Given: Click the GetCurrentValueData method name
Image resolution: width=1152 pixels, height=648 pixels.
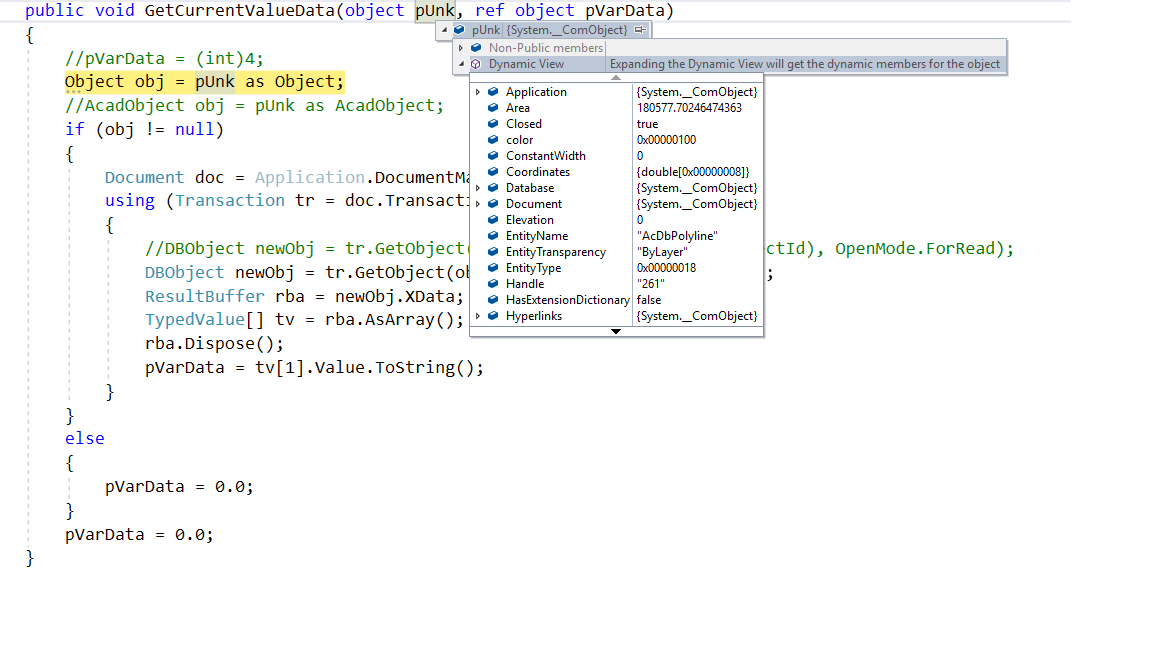Looking at the screenshot, I should pos(240,10).
